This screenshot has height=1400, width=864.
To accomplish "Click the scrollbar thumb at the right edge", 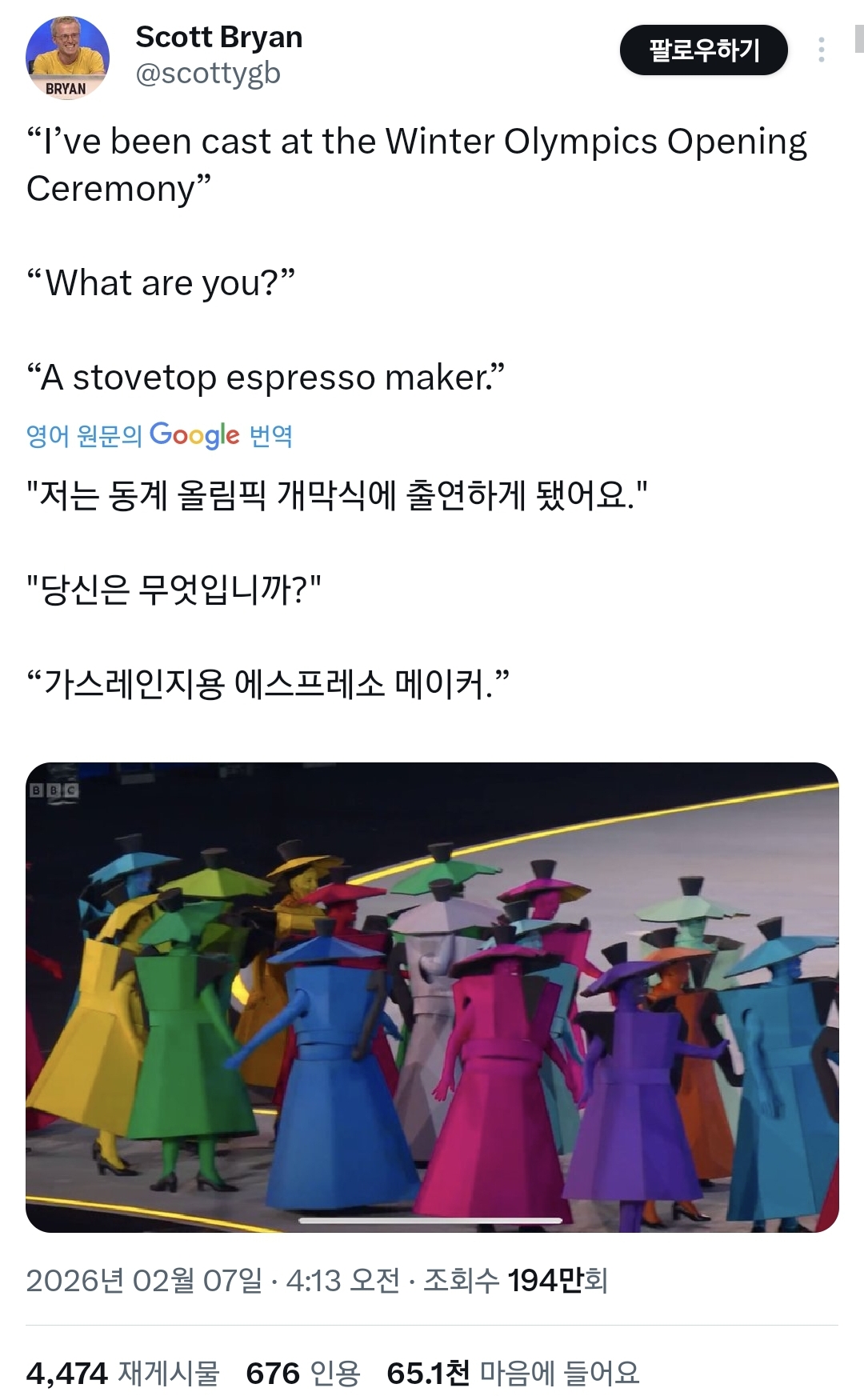I will [859, 38].
